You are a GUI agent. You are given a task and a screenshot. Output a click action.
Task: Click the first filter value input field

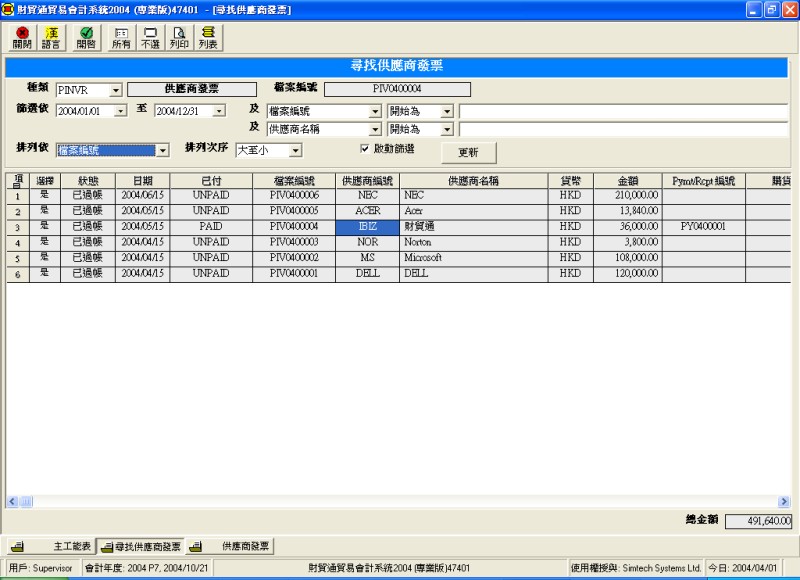click(x=623, y=111)
